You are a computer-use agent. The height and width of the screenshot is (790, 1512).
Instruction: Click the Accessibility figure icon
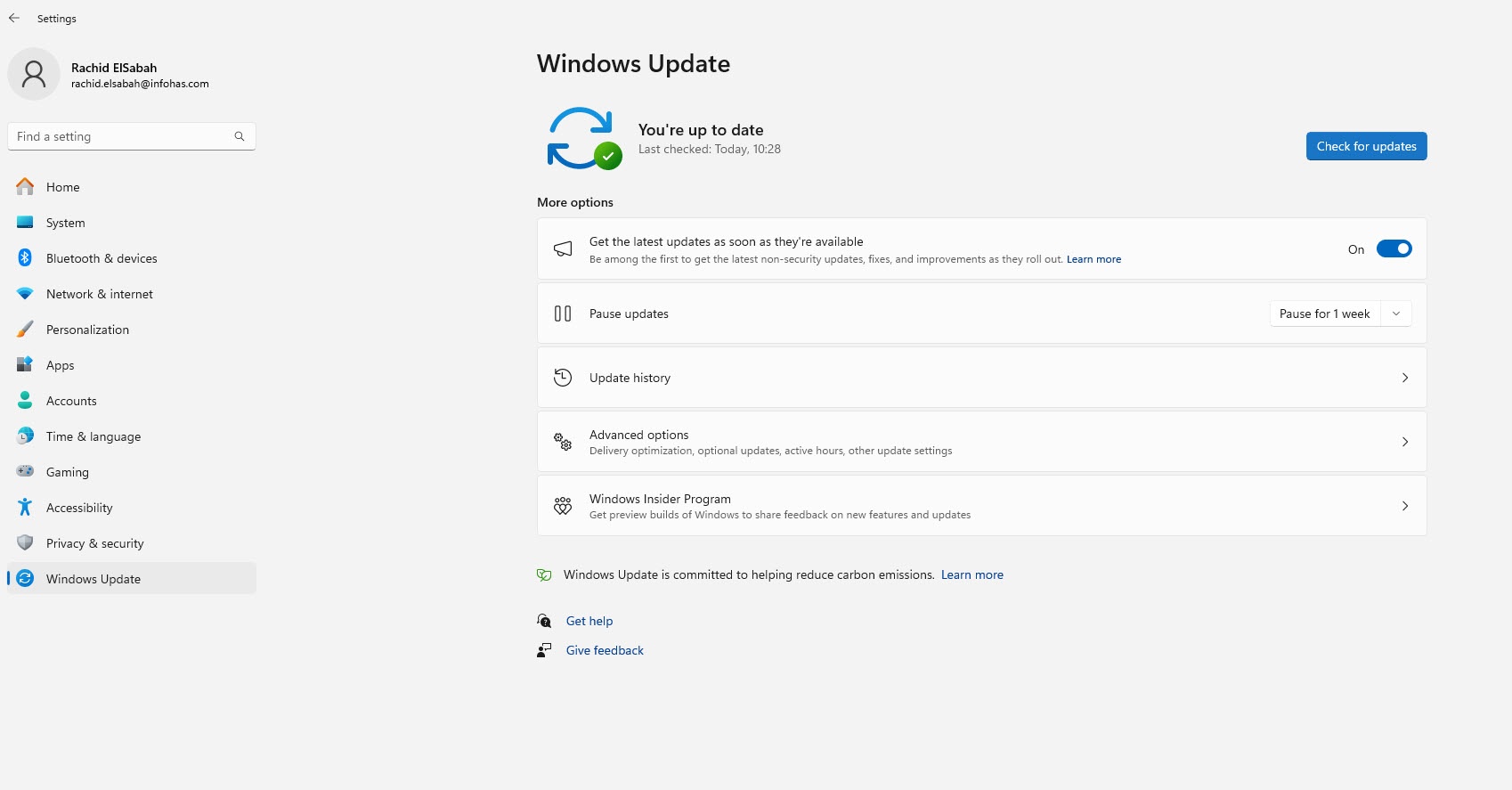point(25,507)
